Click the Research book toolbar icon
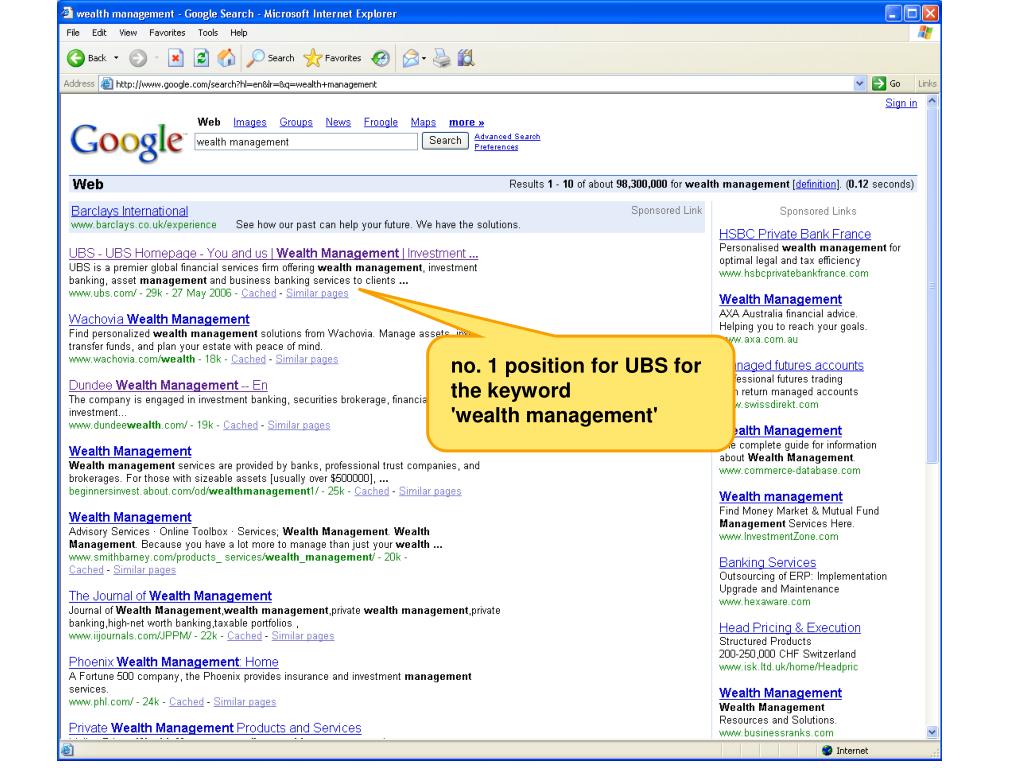1024x768 pixels. 466,58
